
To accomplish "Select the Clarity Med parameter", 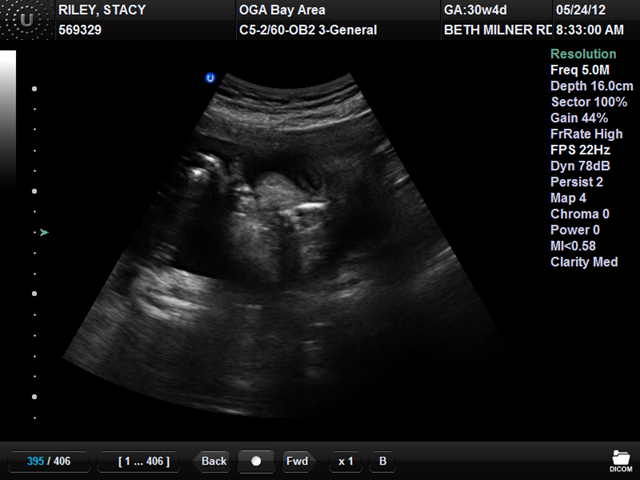I will click(584, 262).
